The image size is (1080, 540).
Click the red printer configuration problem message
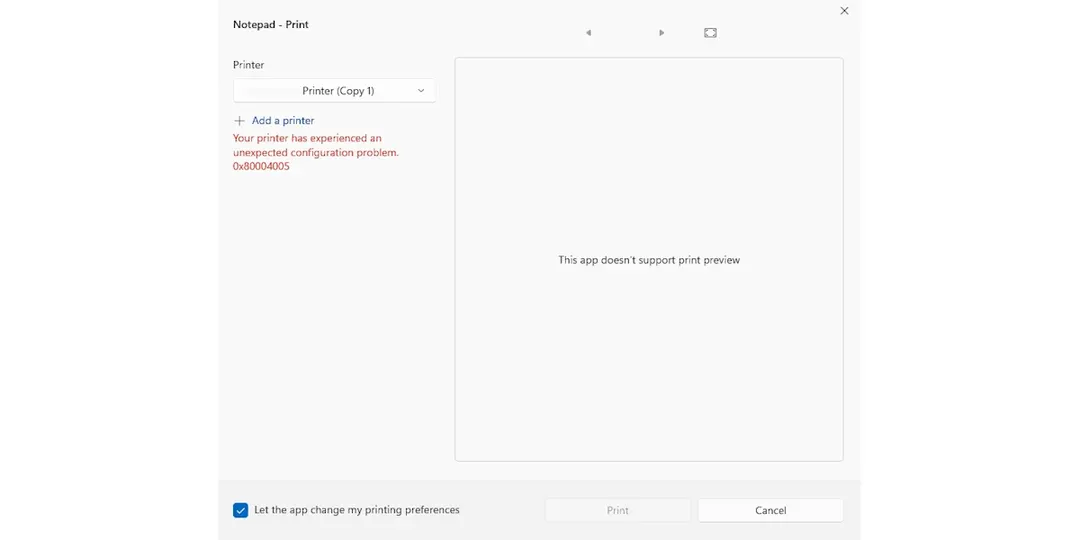(315, 152)
